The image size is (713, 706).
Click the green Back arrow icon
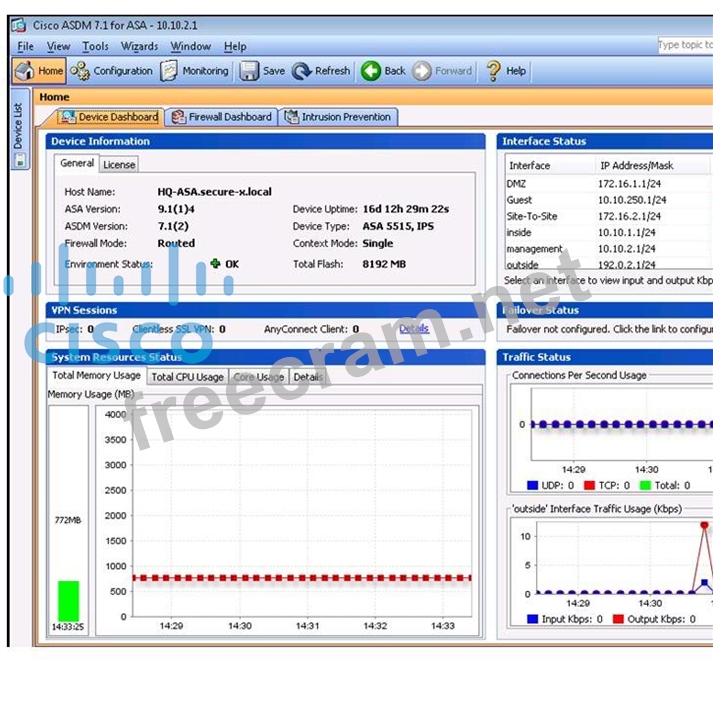coord(371,71)
